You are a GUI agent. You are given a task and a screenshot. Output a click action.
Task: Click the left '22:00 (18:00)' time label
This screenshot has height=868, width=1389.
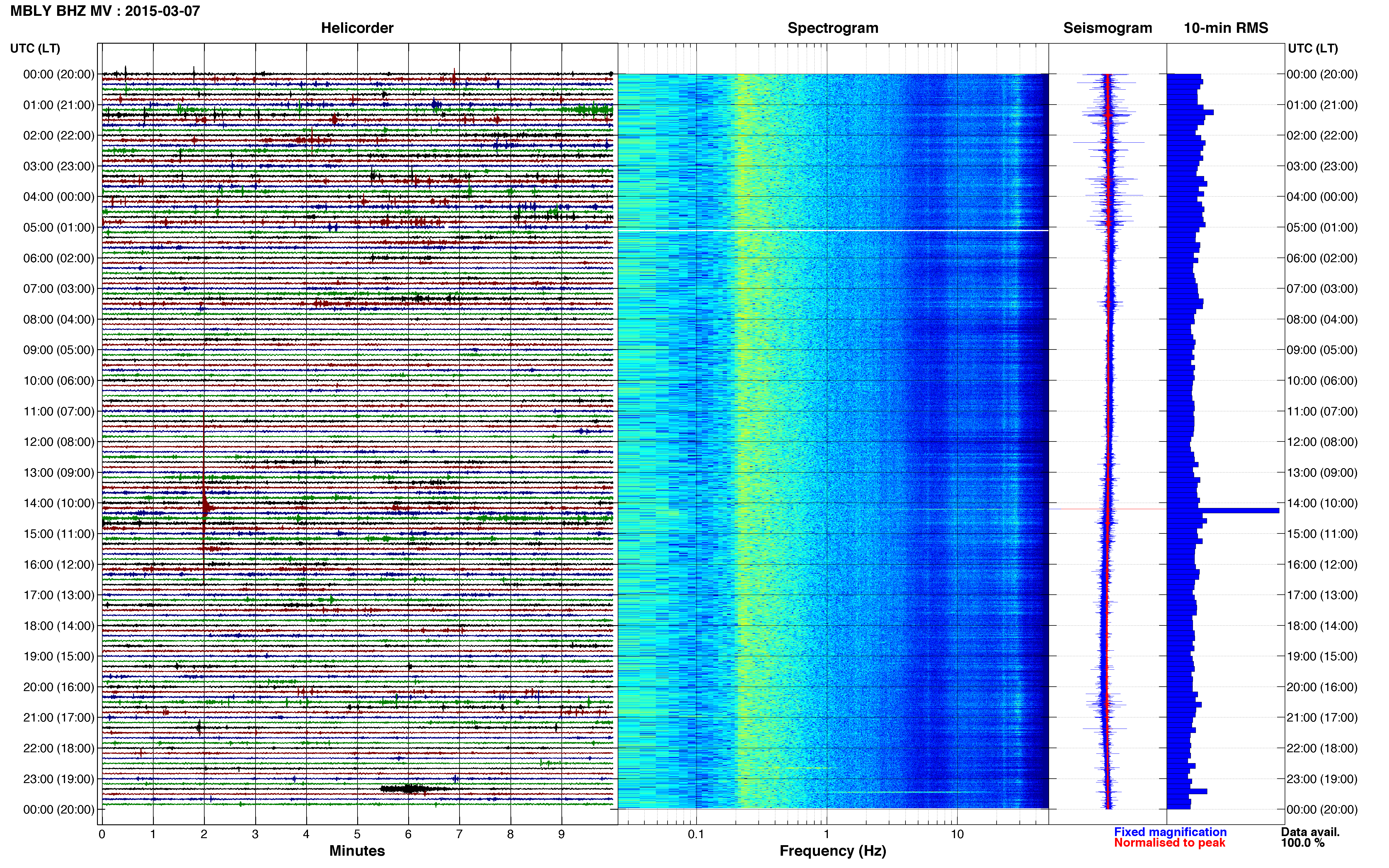[x=59, y=748]
